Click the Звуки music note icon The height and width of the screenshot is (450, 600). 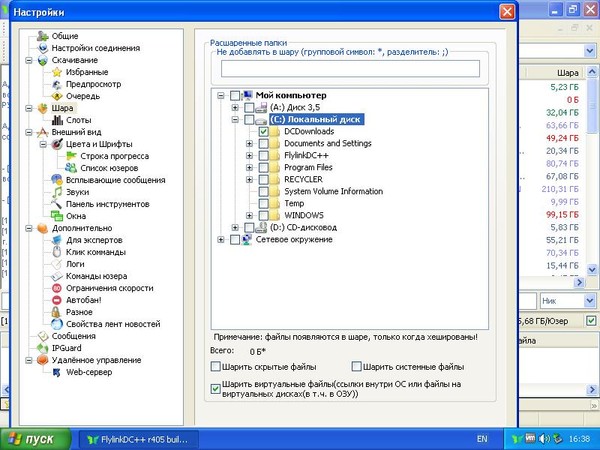57,192
